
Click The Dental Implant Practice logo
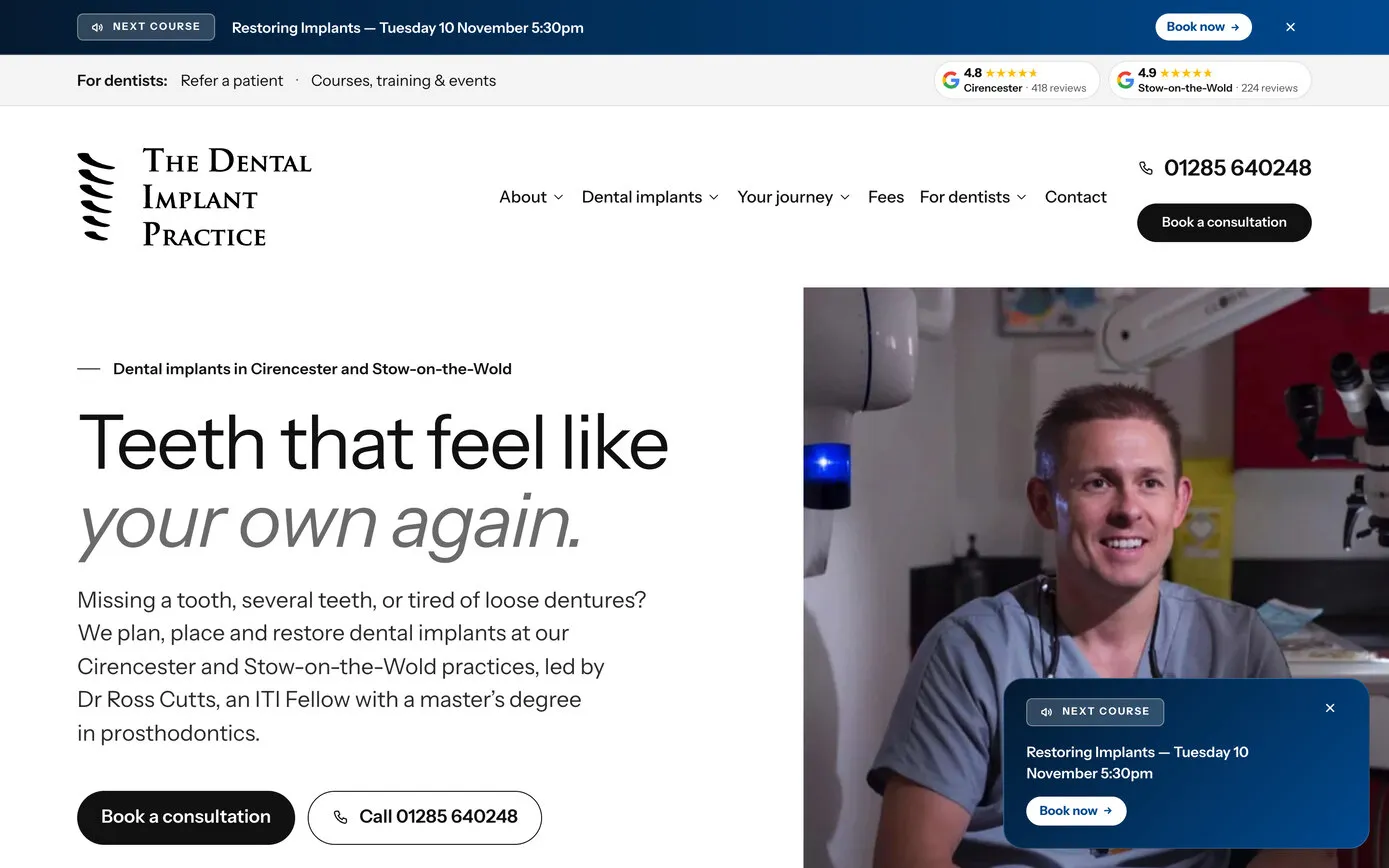coord(194,197)
